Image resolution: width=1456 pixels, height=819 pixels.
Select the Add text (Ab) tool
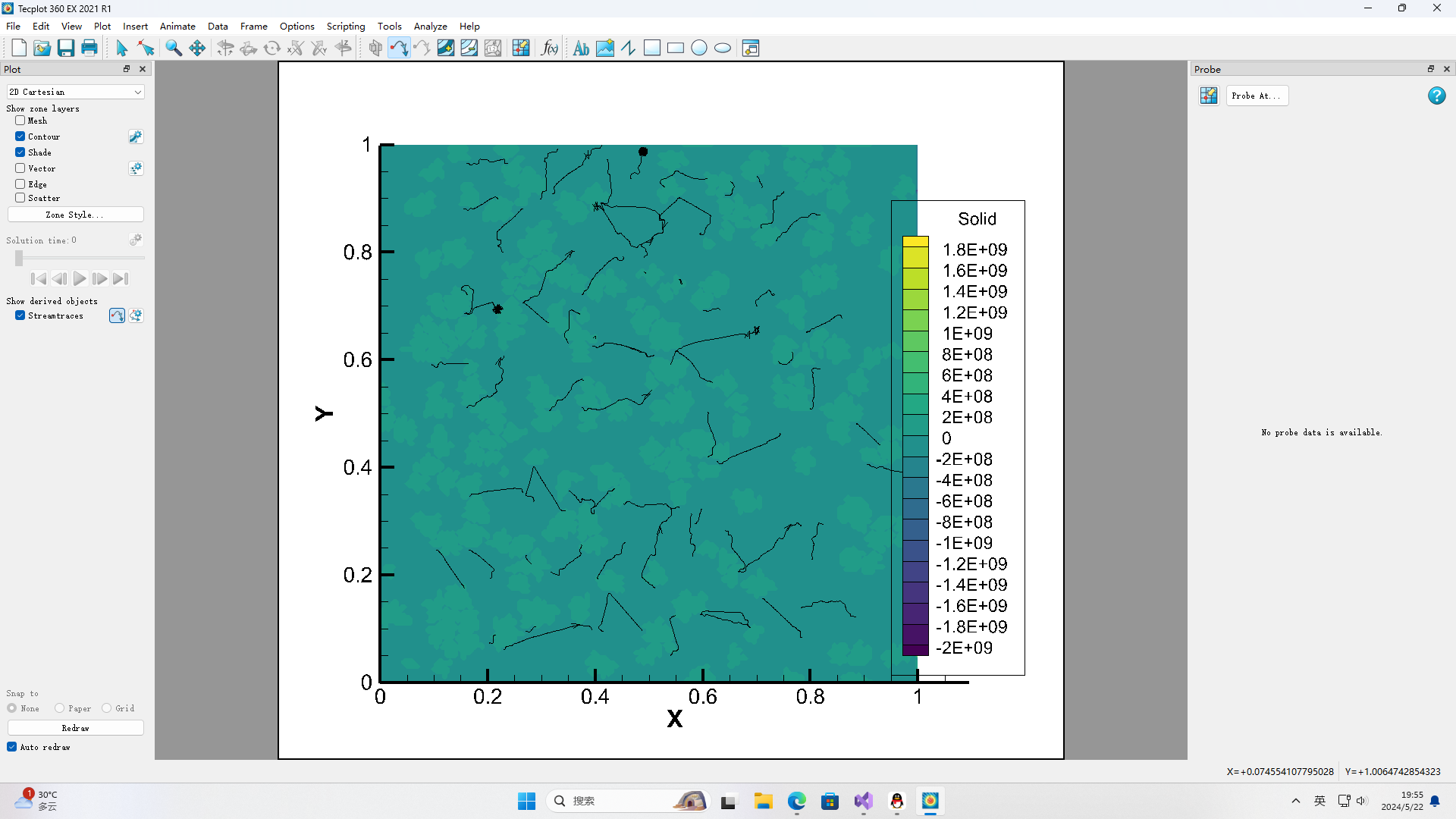click(x=581, y=49)
